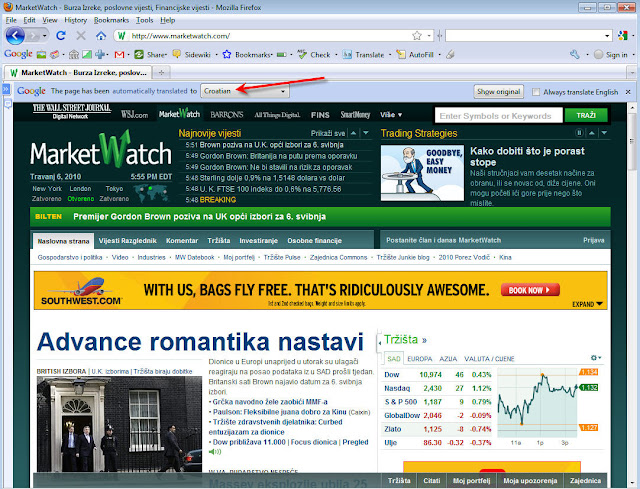Screen dimensions: 640x489
Task: Toggle Always translate English checkbox
Action: pyautogui.click(x=536, y=92)
